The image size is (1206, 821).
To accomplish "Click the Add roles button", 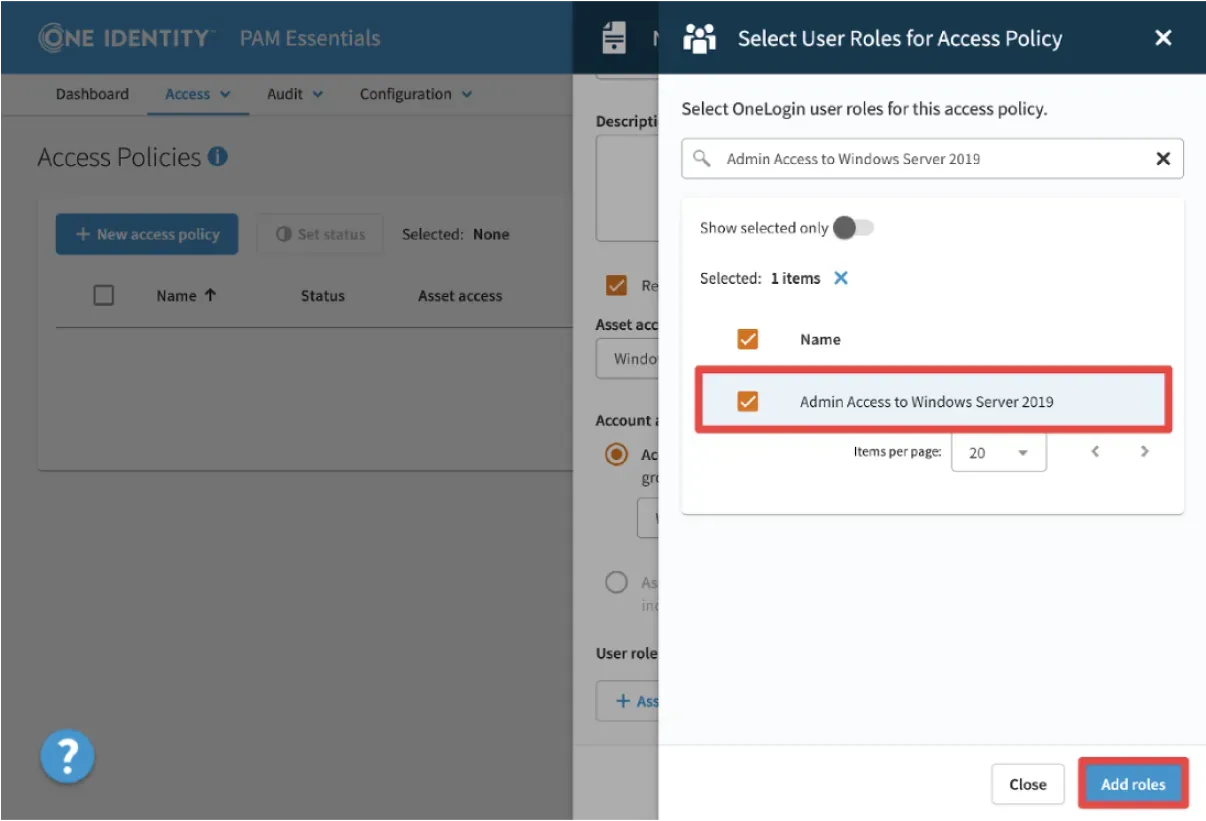I will point(1132,784).
